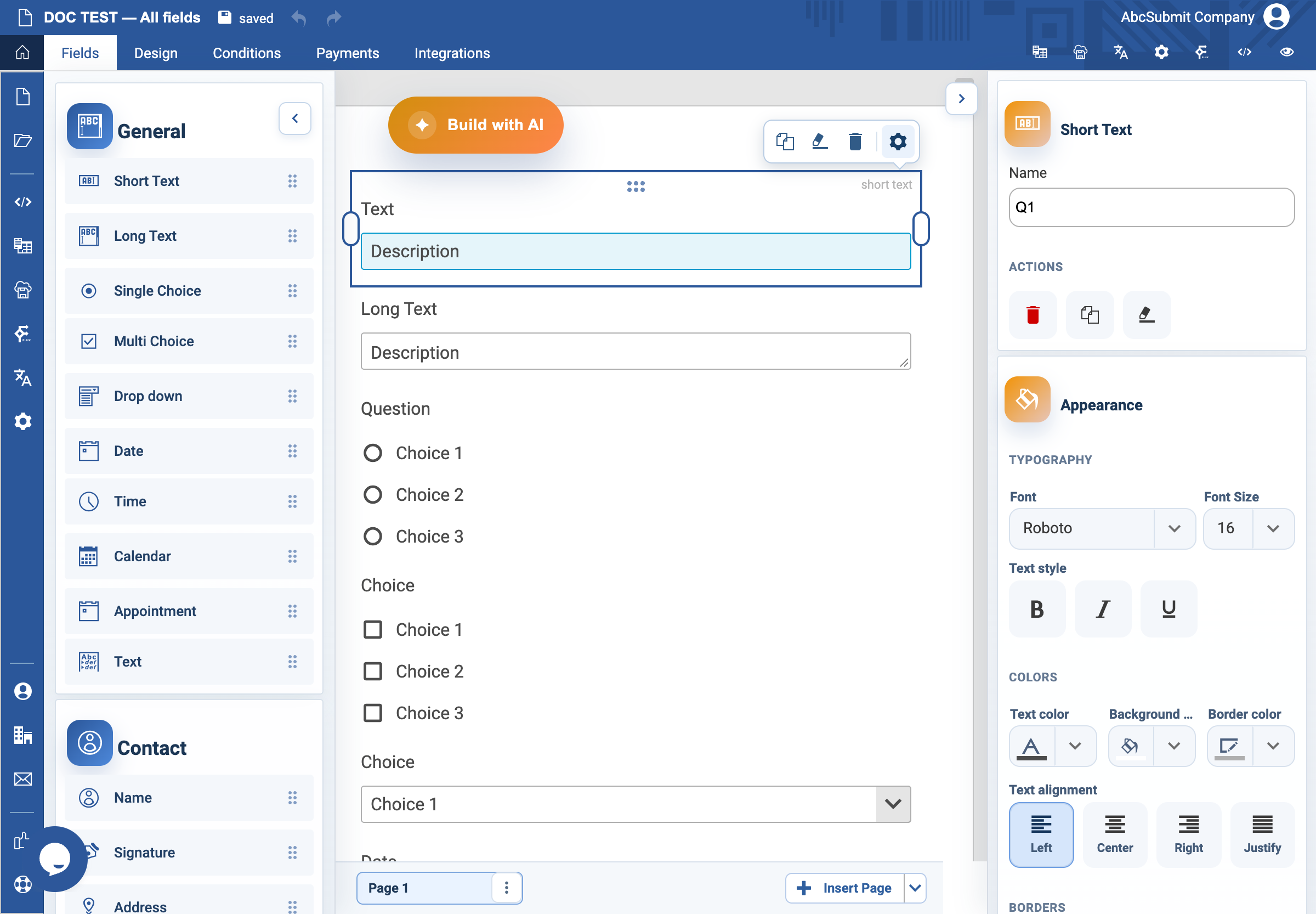The height and width of the screenshot is (914, 1316).
Task: Click the duplicate icon under Actions
Action: click(1090, 314)
